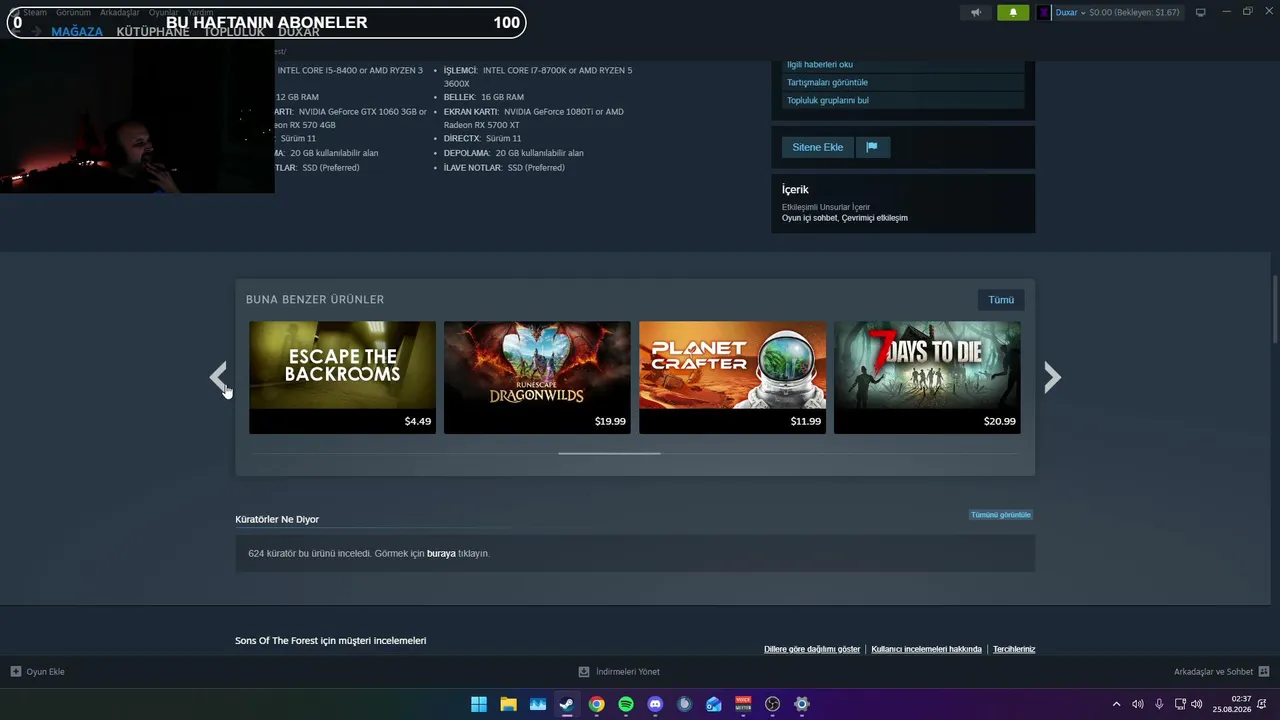Open Topluluk gruplarını bul link
Screen dimensions: 1280x720
tap(828, 100)
